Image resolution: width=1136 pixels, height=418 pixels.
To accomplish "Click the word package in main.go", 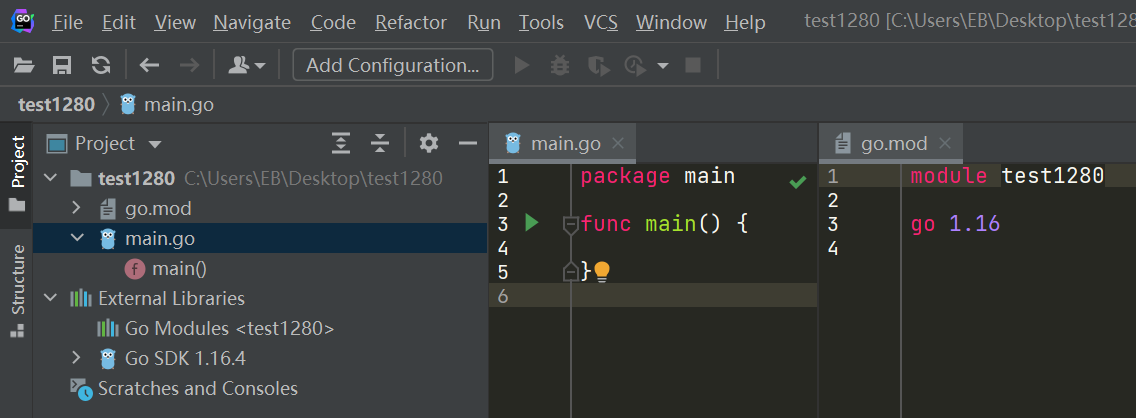I will pyautogui.click(x=627, y=176).
